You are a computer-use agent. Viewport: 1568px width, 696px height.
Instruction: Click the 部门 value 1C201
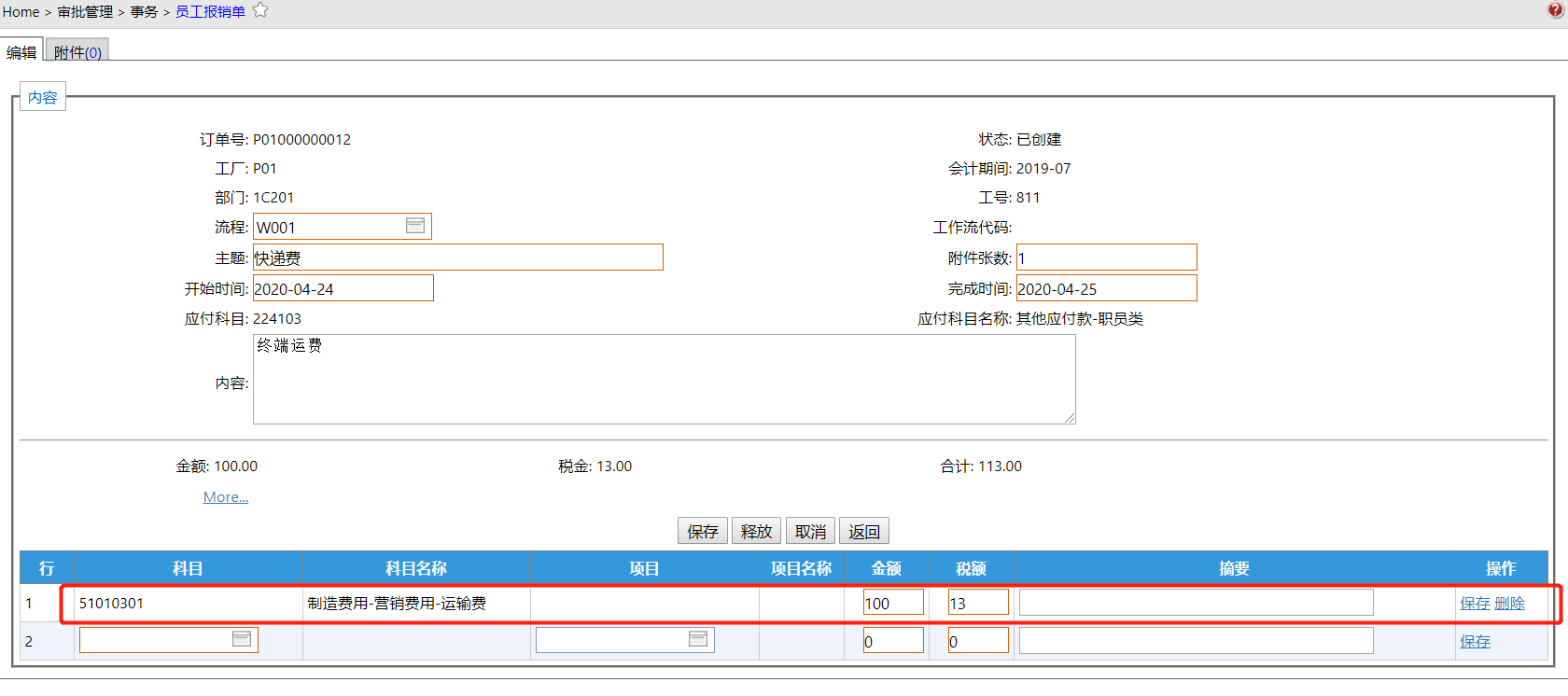coord(273,198)
